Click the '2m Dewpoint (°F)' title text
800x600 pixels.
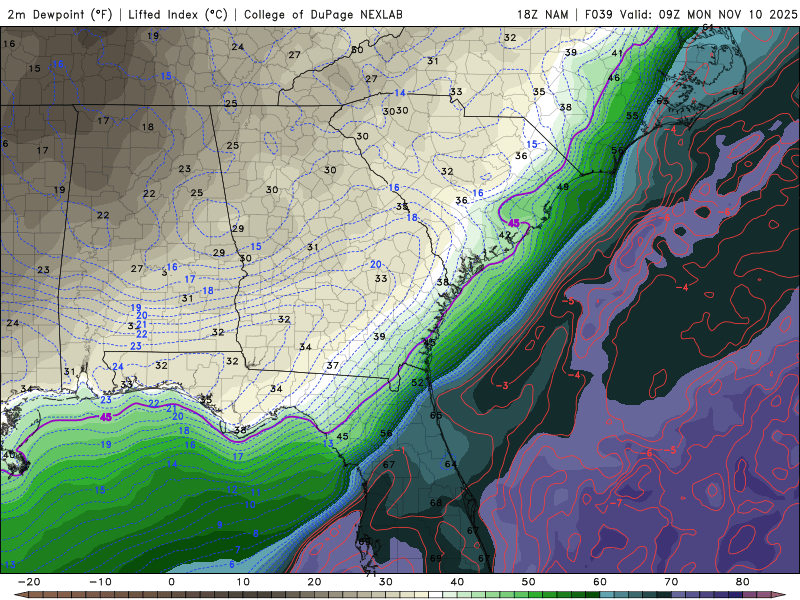[x=60, y=14]
